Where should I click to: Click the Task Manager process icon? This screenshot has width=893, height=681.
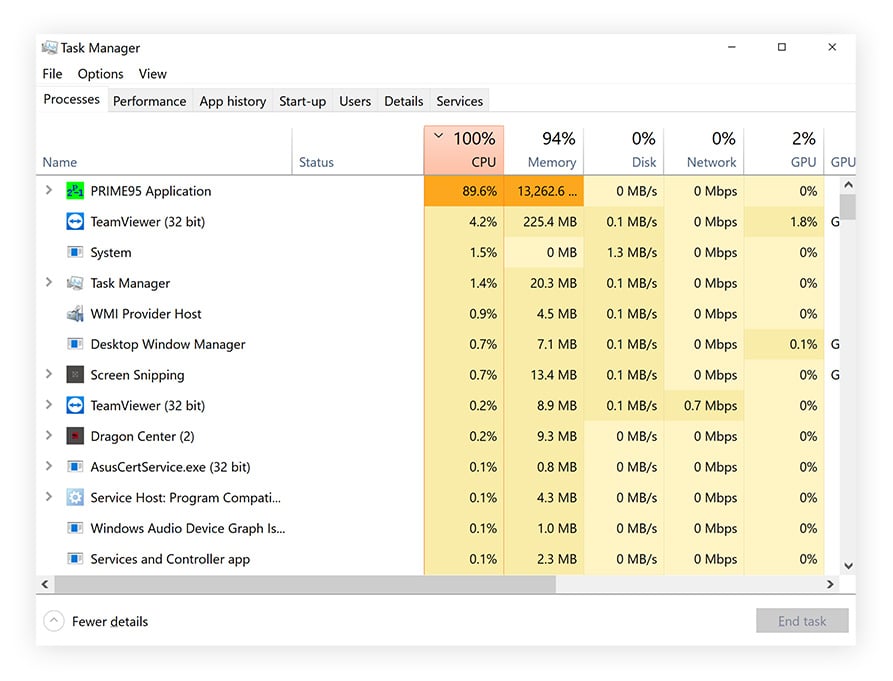coord(75,283)
